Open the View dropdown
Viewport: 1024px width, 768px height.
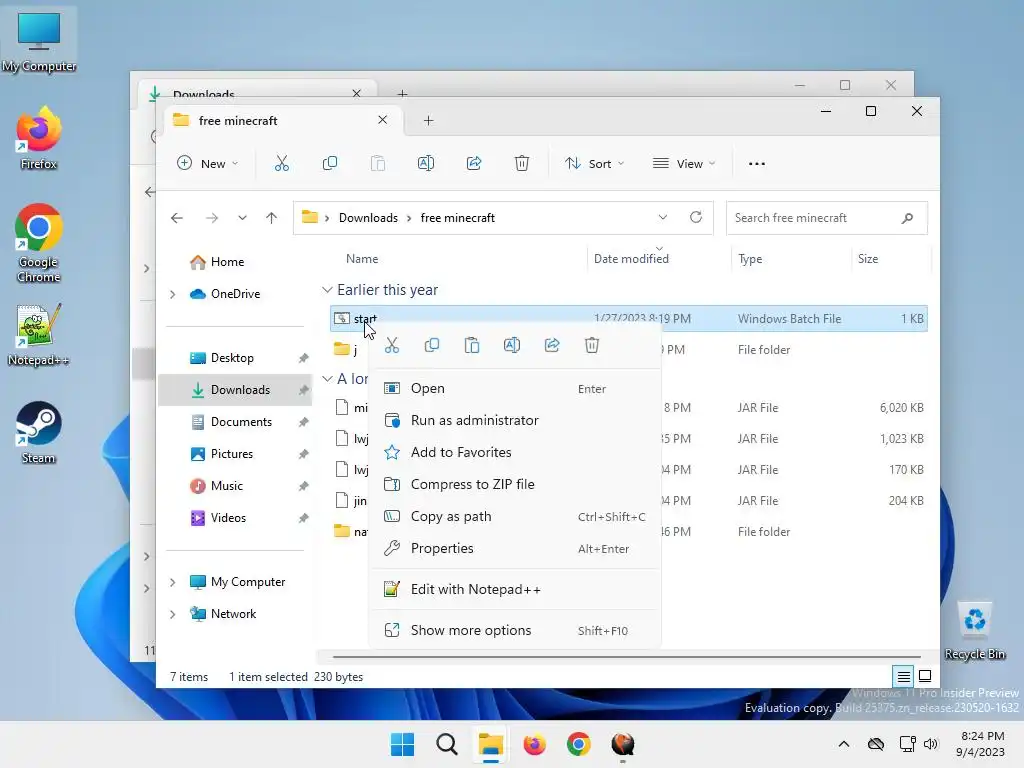tap(684, 163)
